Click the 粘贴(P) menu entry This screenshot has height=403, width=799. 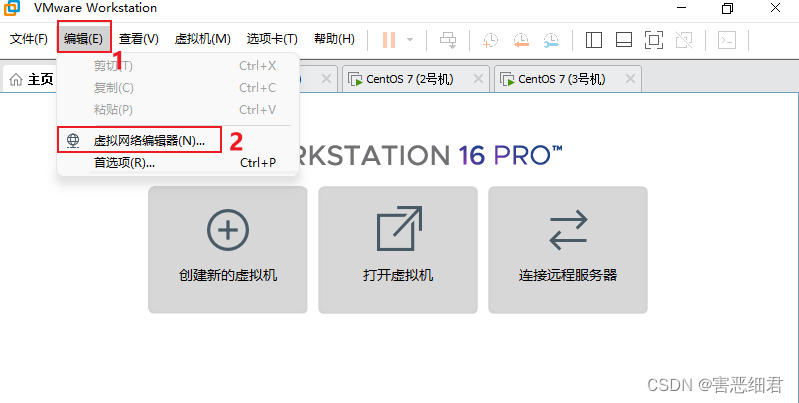[x=175, y=110]
